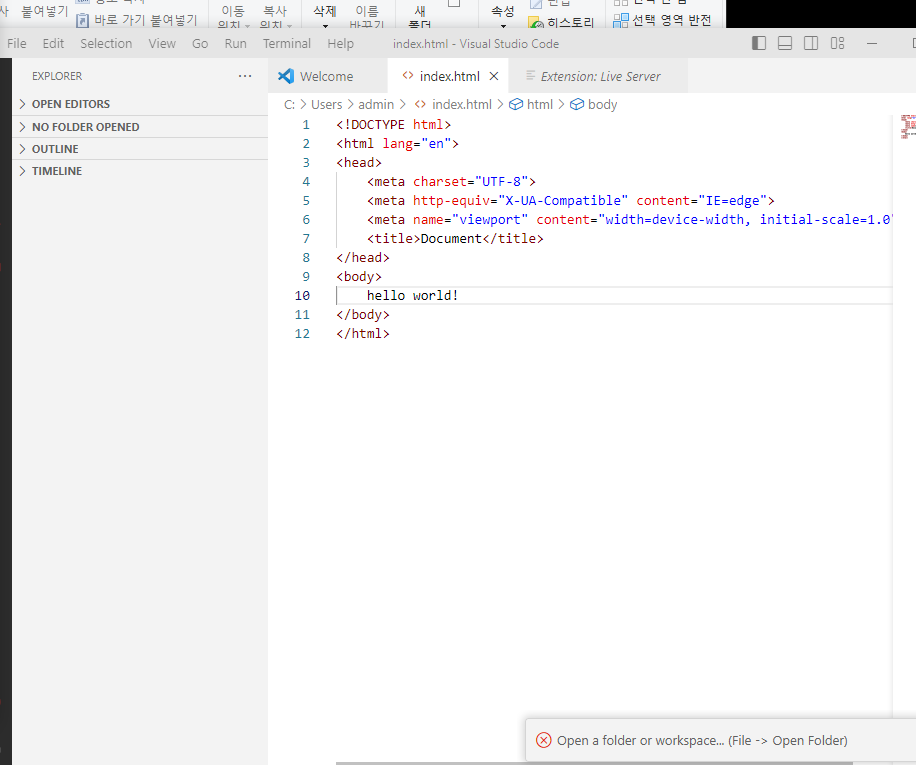
Task: Switch to the Extension: Live Server tab
Action: tap(598, 76)
